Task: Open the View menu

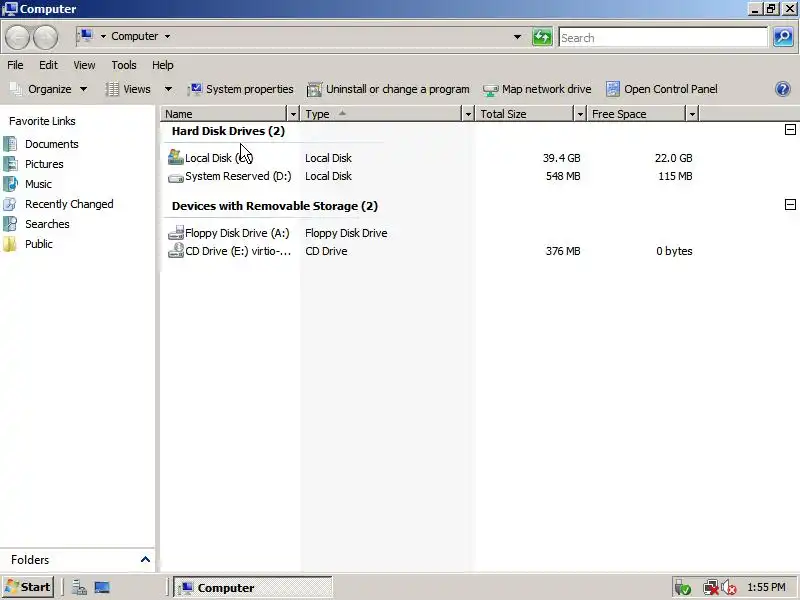Action: (84, 65)
